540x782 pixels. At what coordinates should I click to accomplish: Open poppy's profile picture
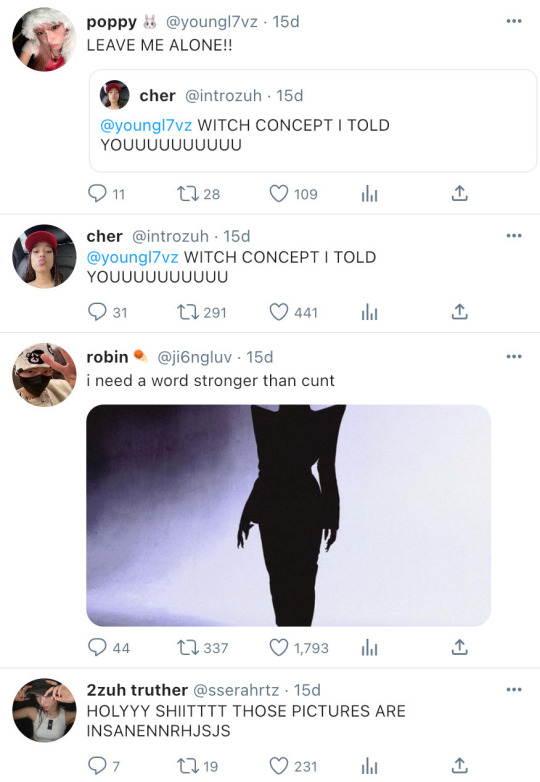tap(44, 39)
